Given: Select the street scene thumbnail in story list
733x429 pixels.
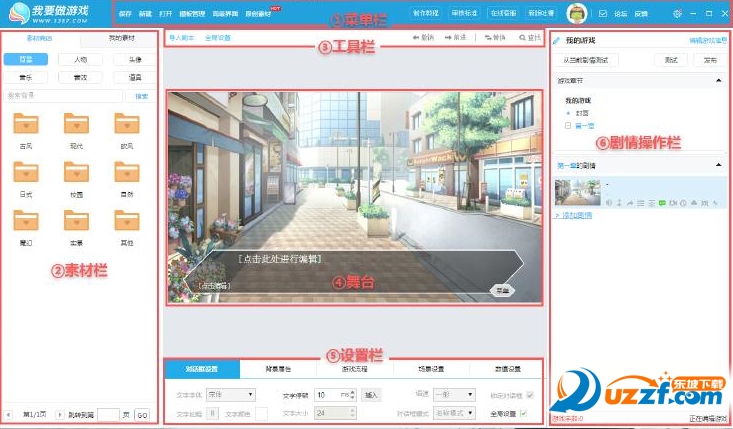Looking at the screenshot, I should (x=577, y=192).
